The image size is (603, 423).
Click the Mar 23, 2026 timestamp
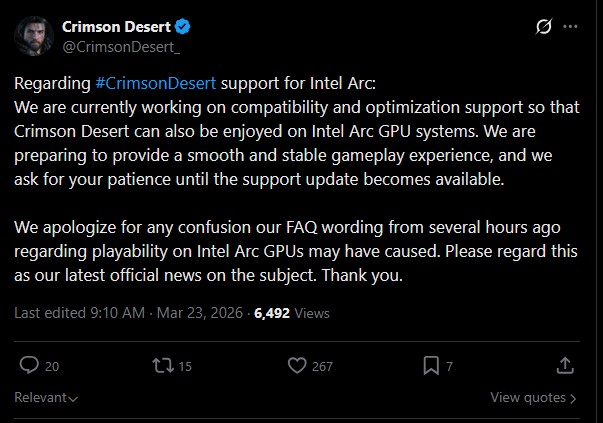(x=197, y=313)
